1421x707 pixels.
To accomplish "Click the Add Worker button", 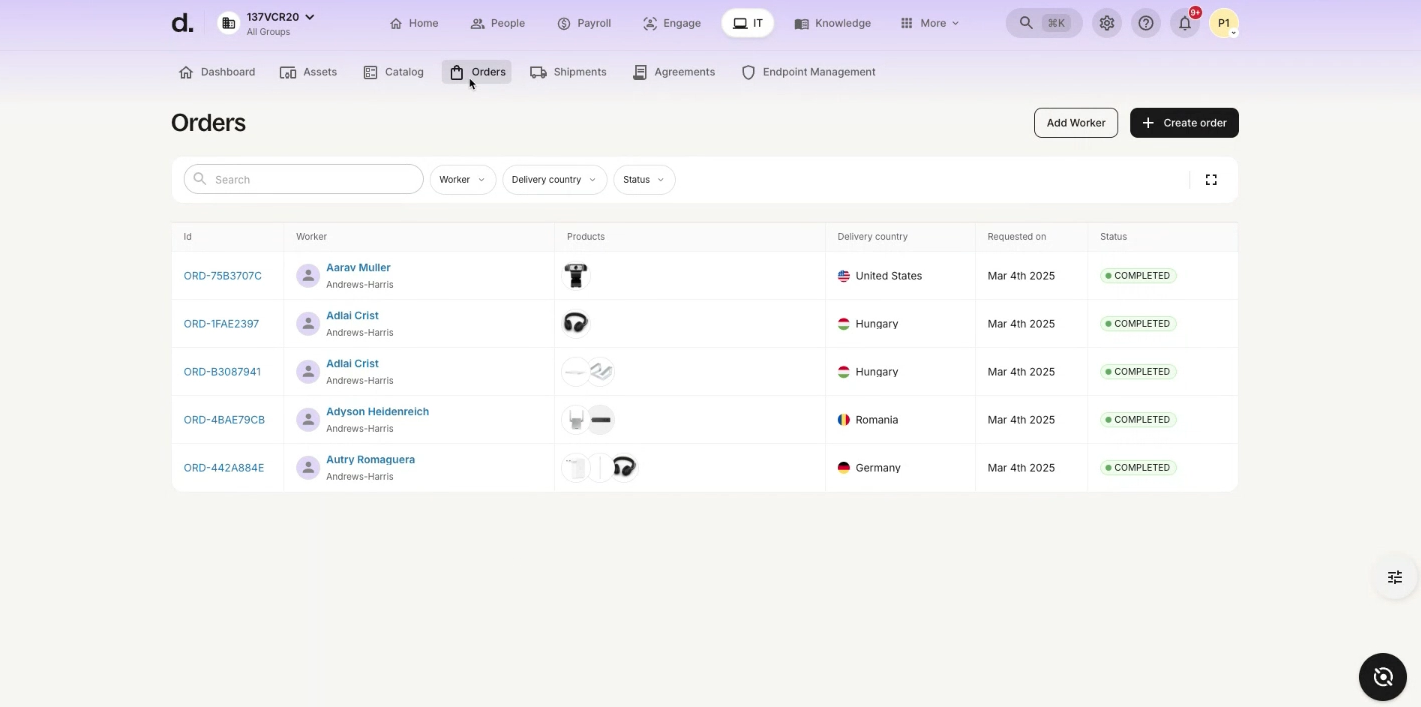I will tap(1075, 123).
